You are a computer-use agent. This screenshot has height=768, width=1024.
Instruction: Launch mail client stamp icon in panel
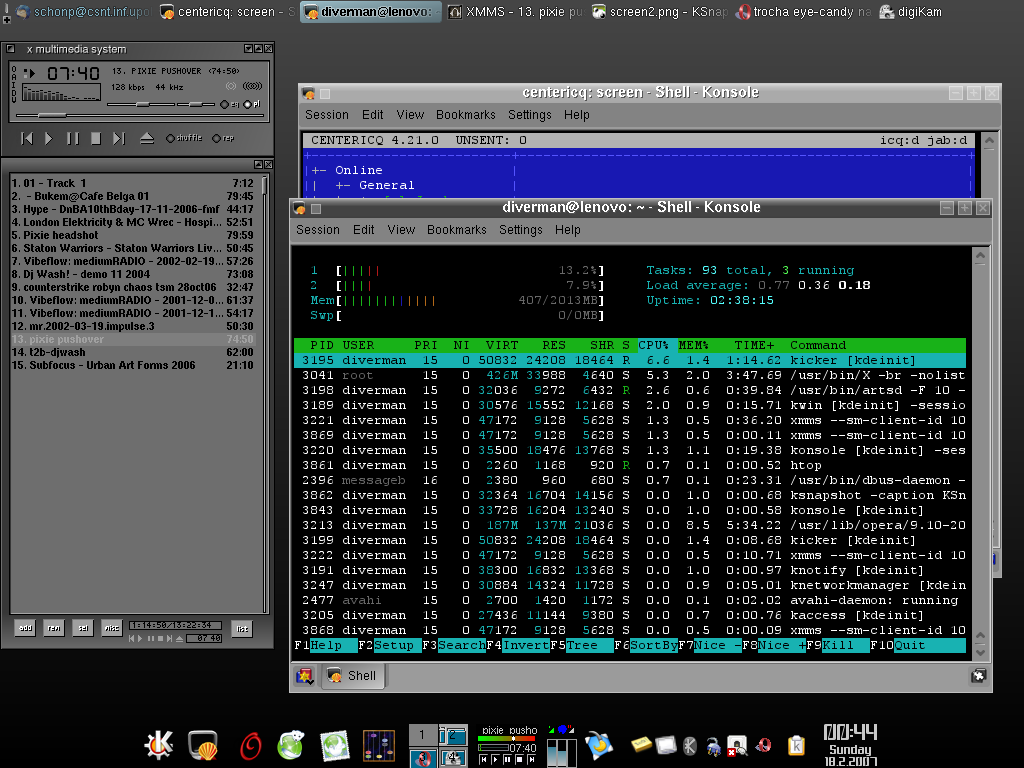334,746
